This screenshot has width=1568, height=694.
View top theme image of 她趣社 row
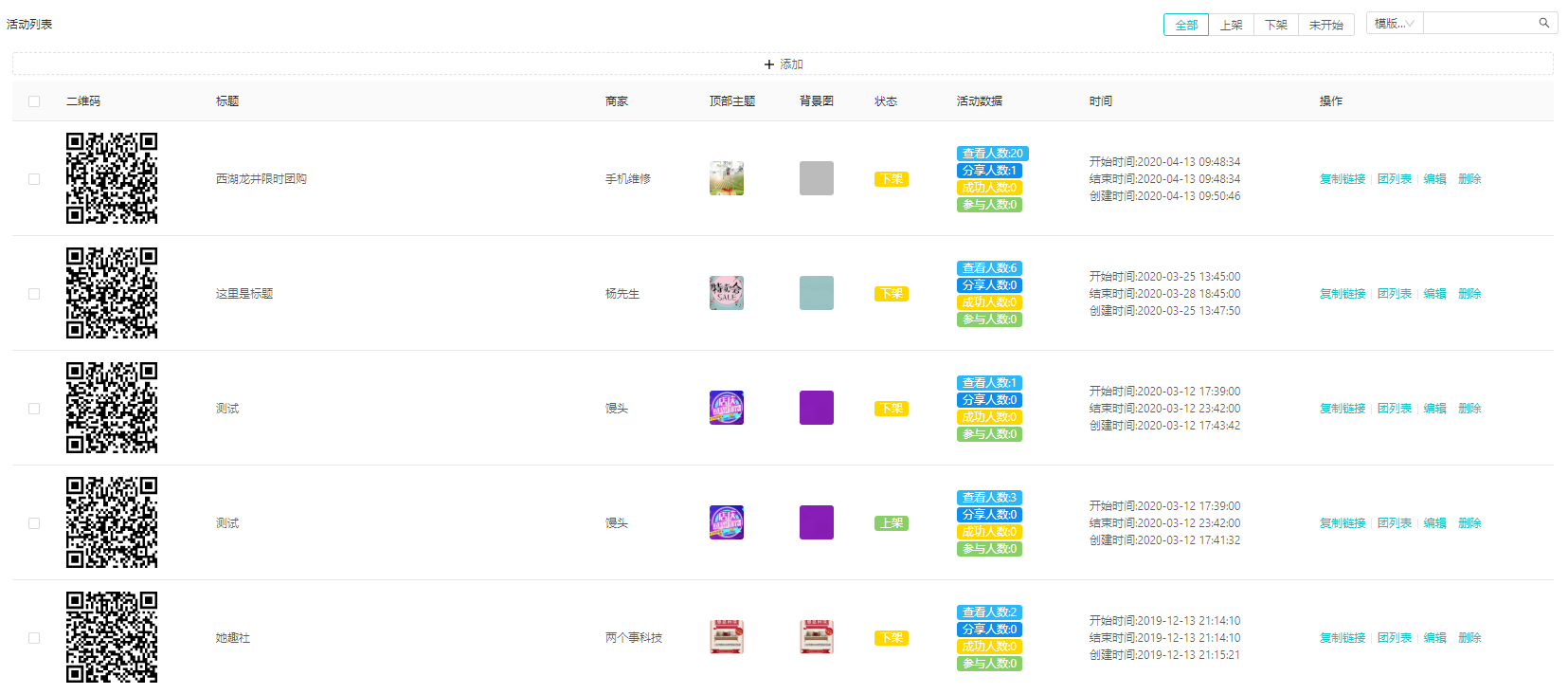point(727,637)
